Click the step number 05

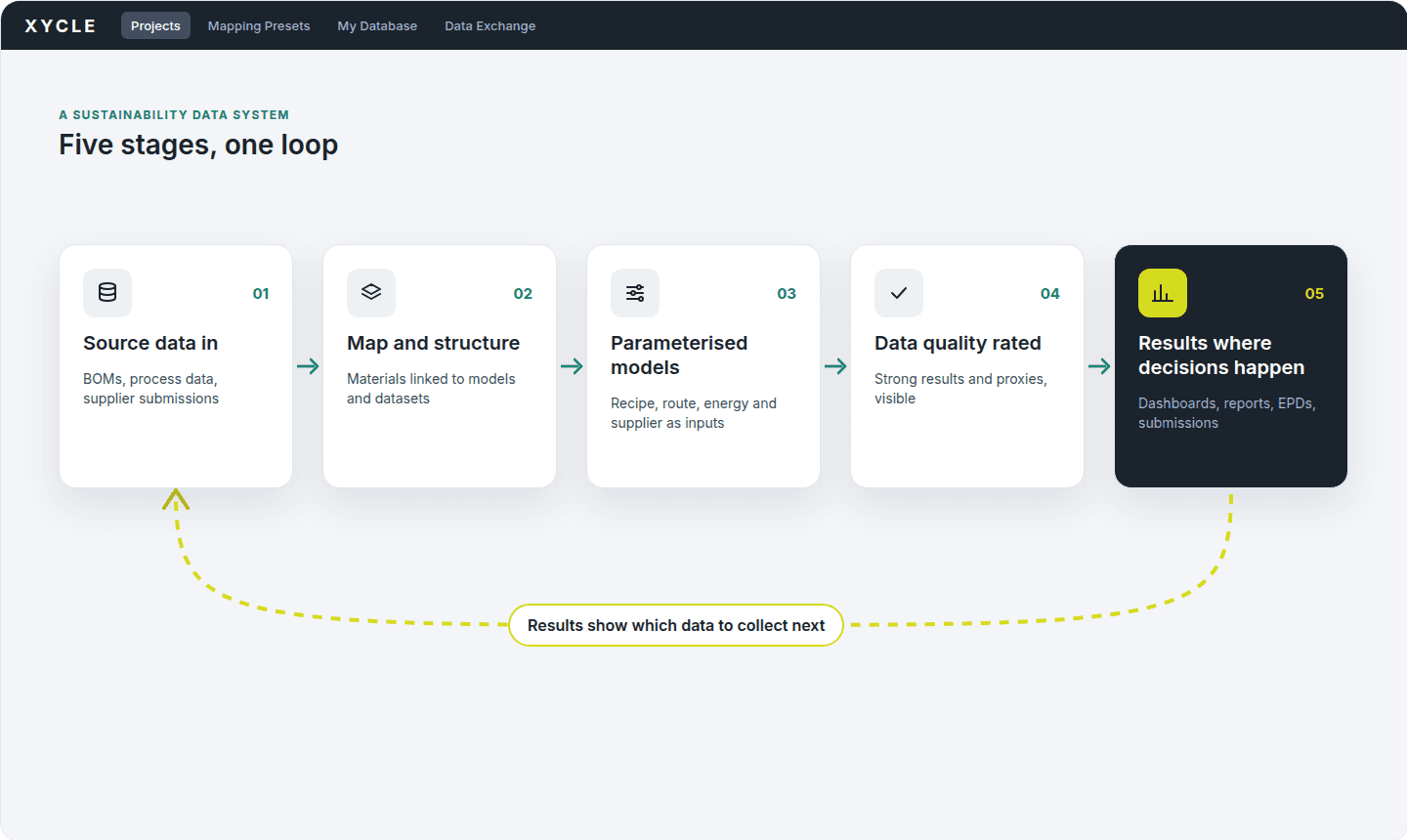click(x=1314, y=293)
